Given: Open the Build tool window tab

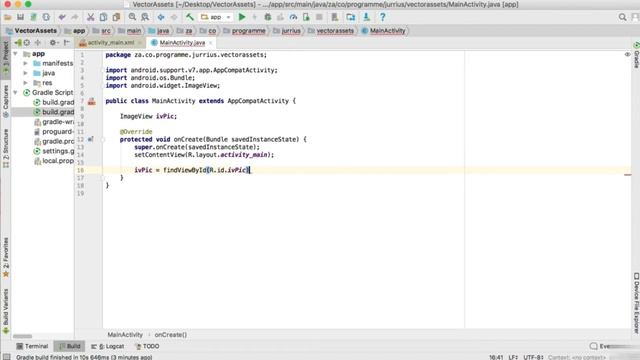Looking at the screenshot, I should pos(69,346).
